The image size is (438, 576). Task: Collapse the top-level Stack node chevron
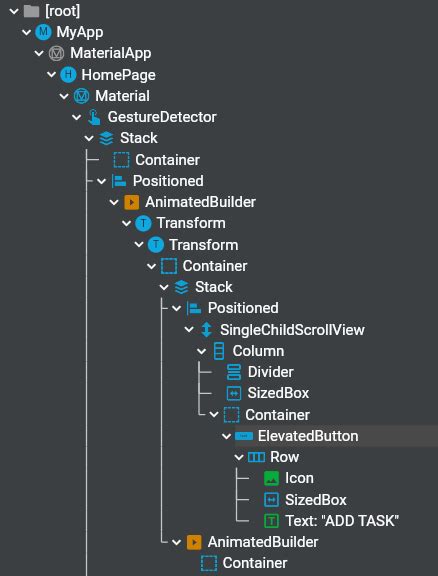[x=89, y=138]
